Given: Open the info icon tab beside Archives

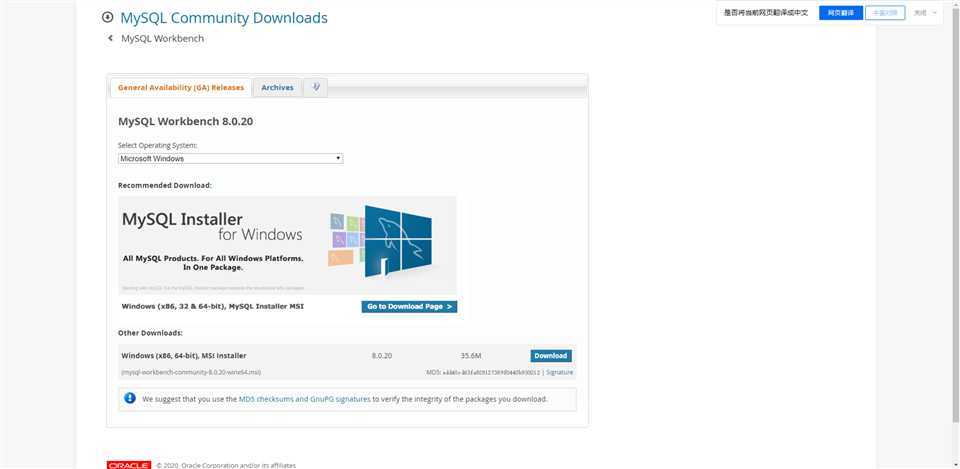Looking at the screenshot, I should pos(316,88).
